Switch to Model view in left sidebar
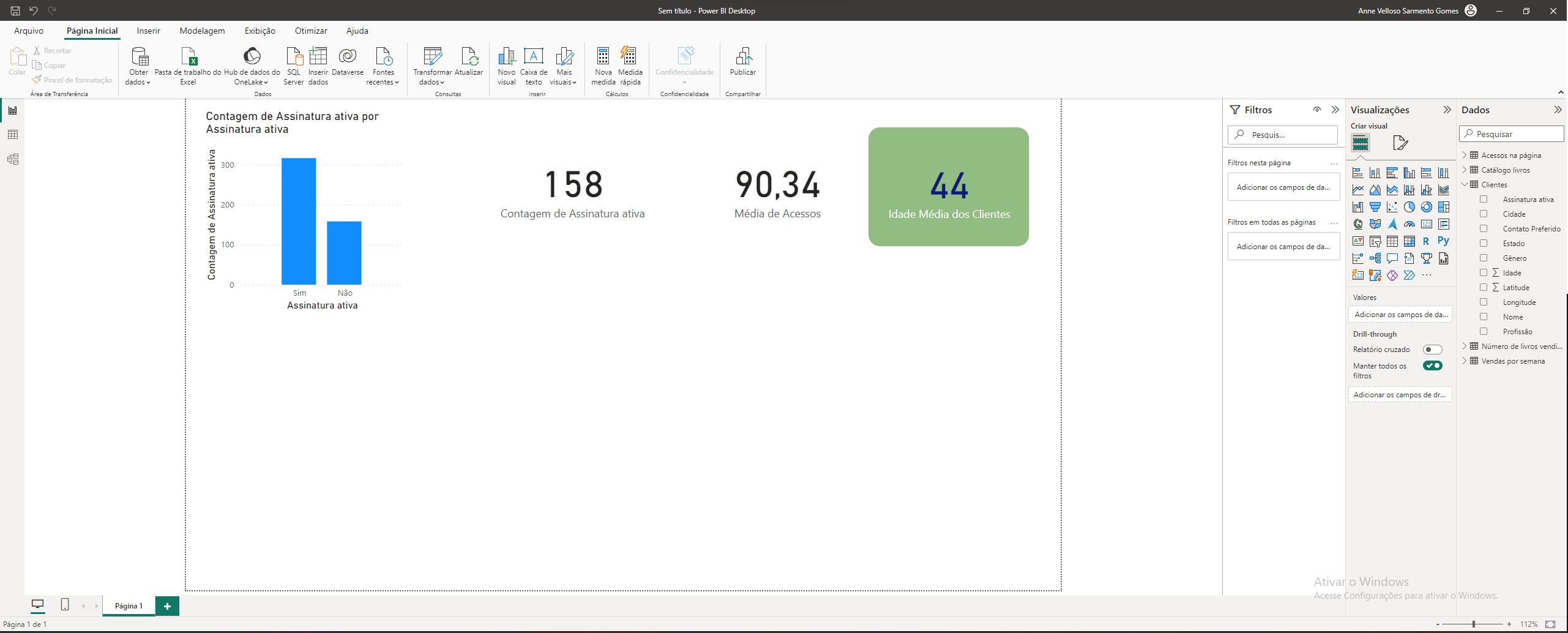Image resolution: width=1568 pixels, height=633 pixels. 13,159
